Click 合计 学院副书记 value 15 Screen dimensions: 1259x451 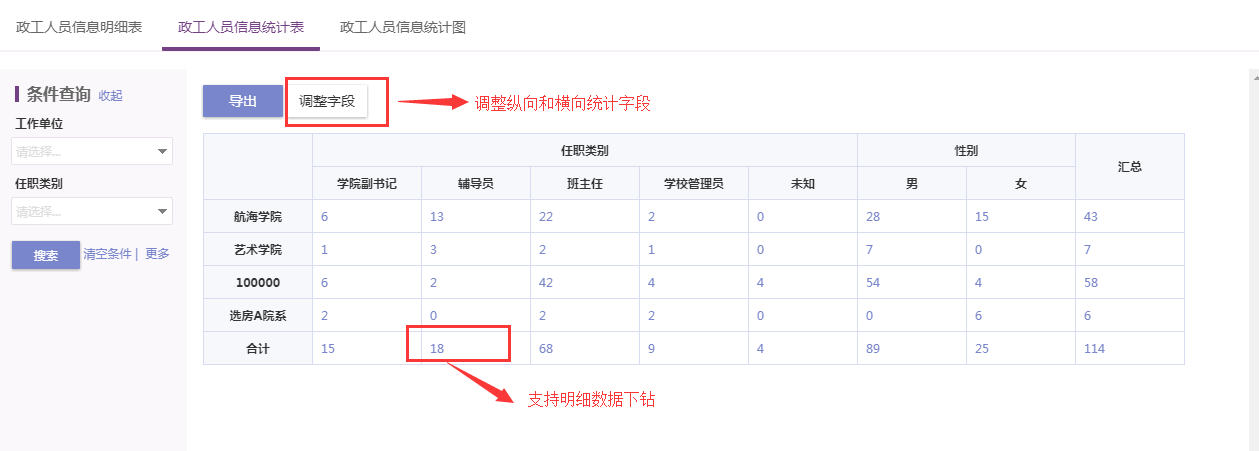point(328,349)
